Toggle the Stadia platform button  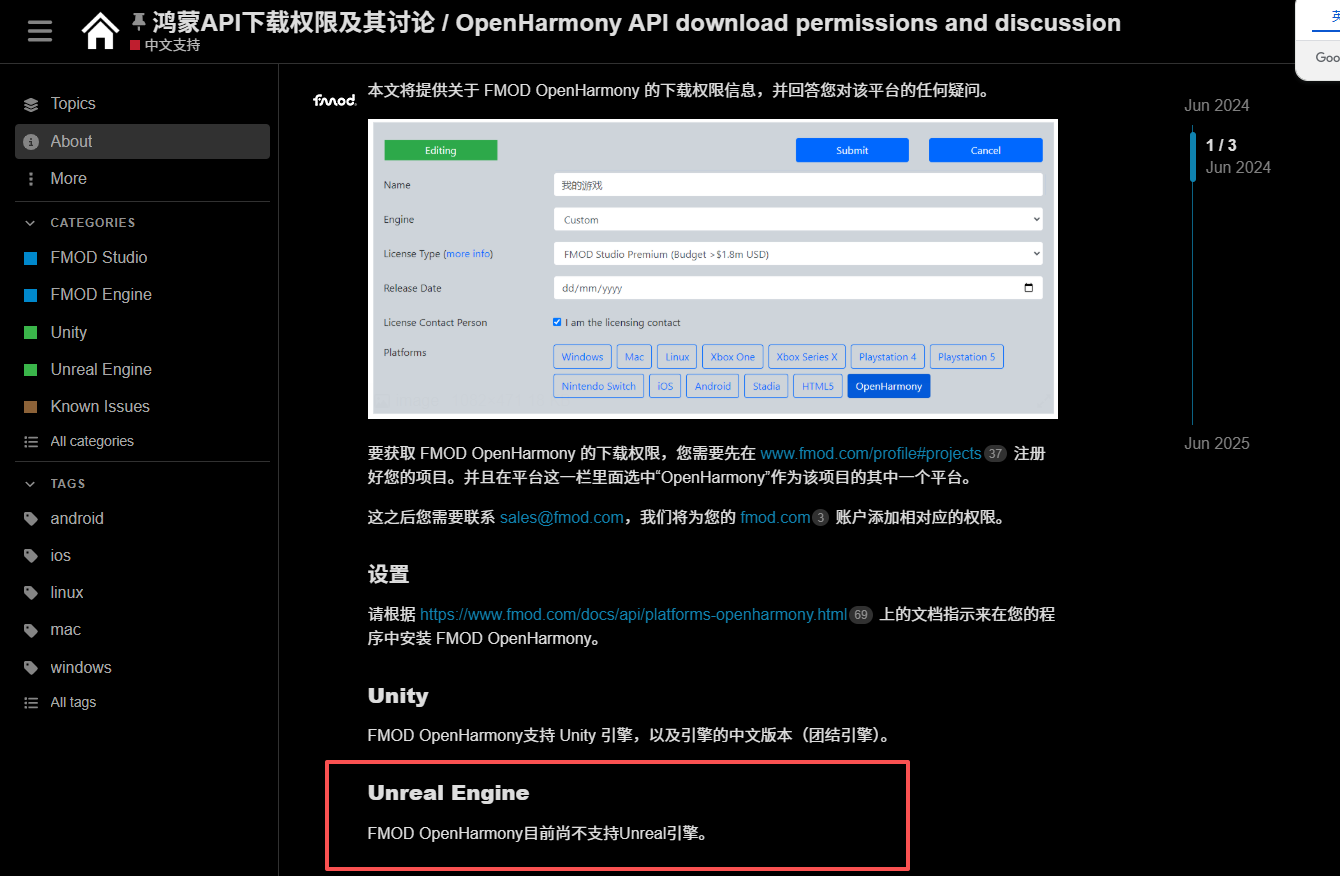pyautogui.click(x=767, y=386)
